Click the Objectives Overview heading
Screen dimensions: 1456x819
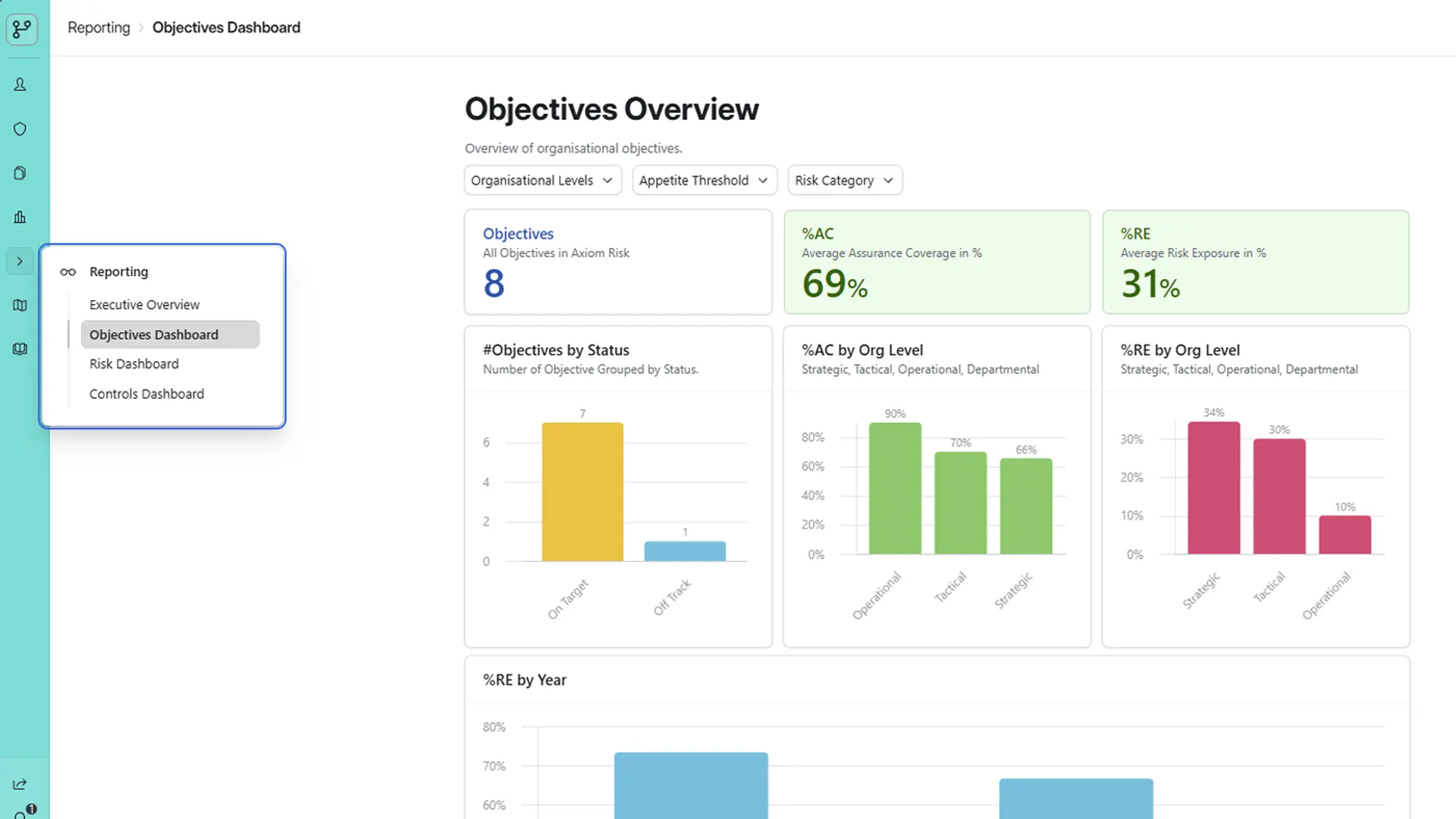611,109
